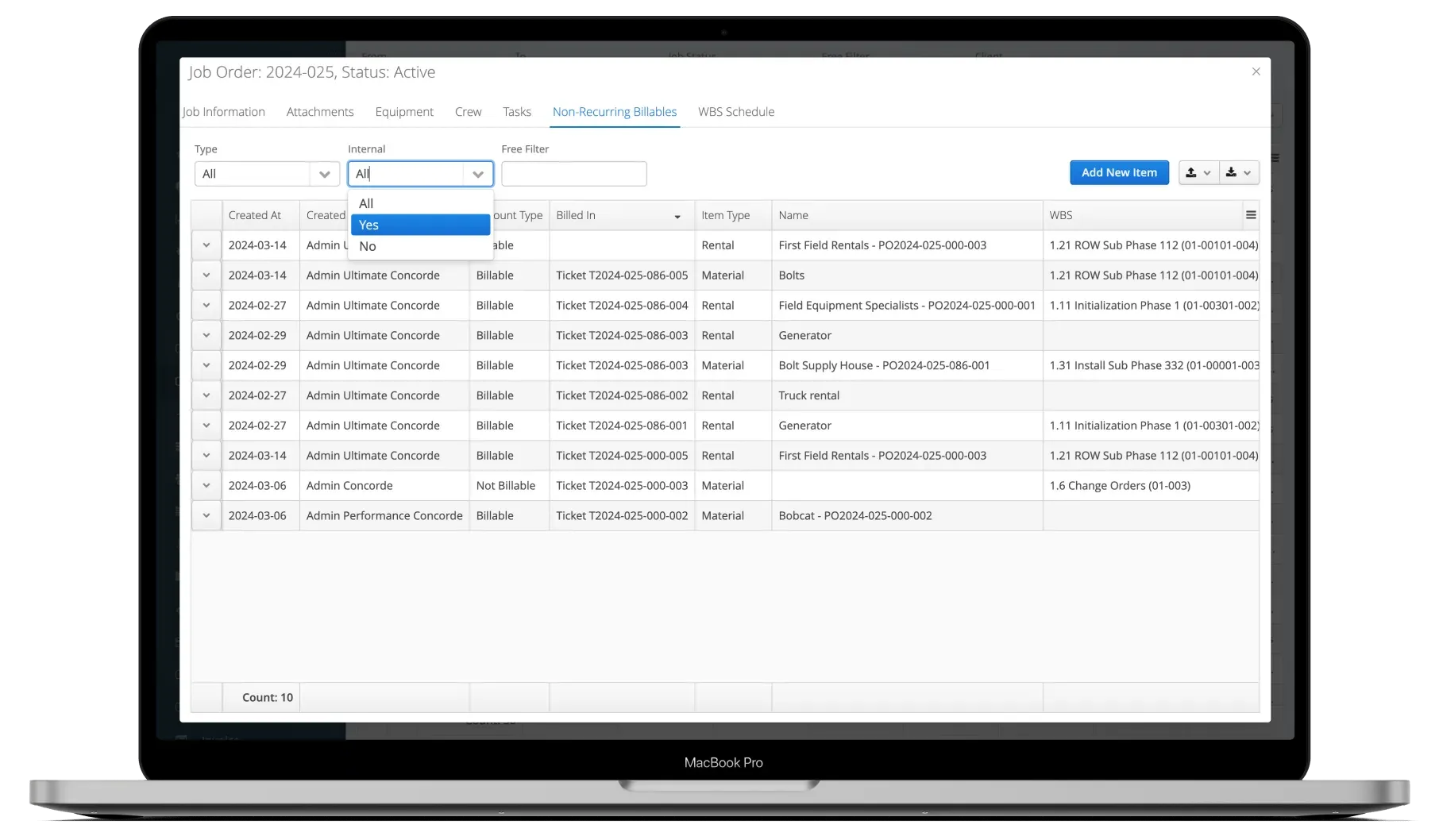
Task: Expand the Bobcat PO2024-025-000-002 row
Action: click(206, 515)
